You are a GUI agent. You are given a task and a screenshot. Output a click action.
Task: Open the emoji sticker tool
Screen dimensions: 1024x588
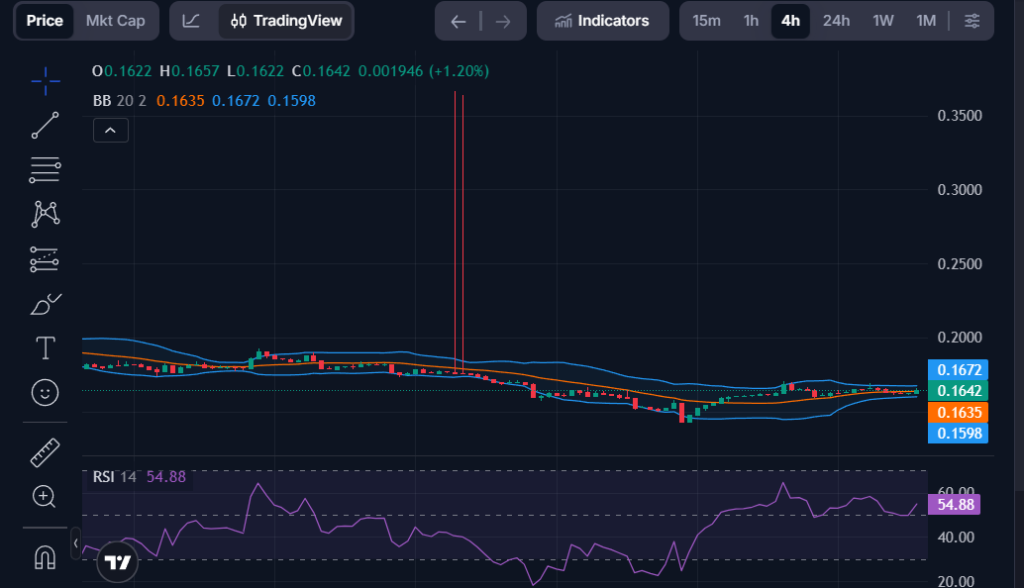point(44,393)
